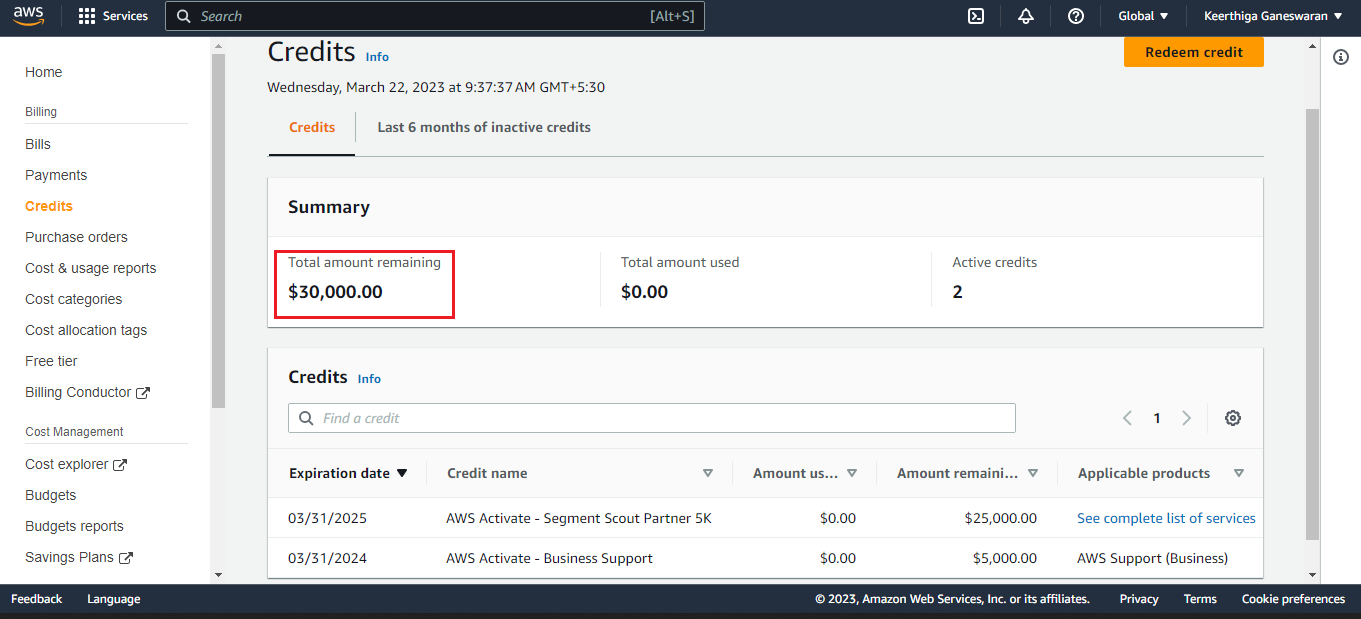The image size is (1361, 619).
Task: Click Info link next to Credits title
Action: tap(377, 57)
